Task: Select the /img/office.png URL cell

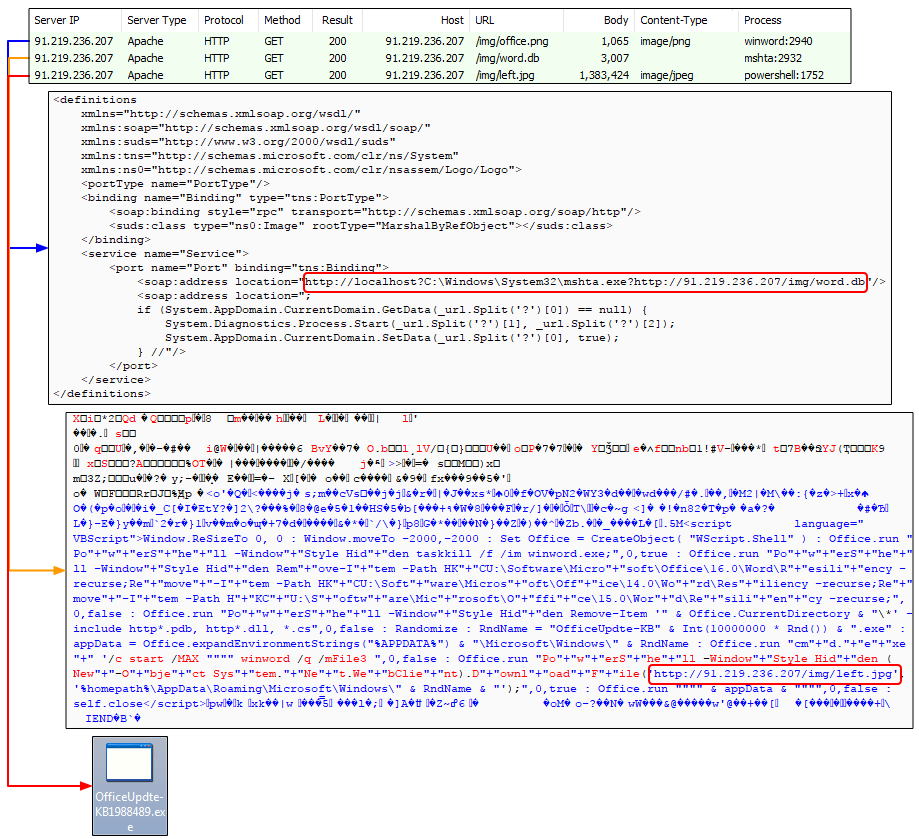Action: [x=512, y=41]
